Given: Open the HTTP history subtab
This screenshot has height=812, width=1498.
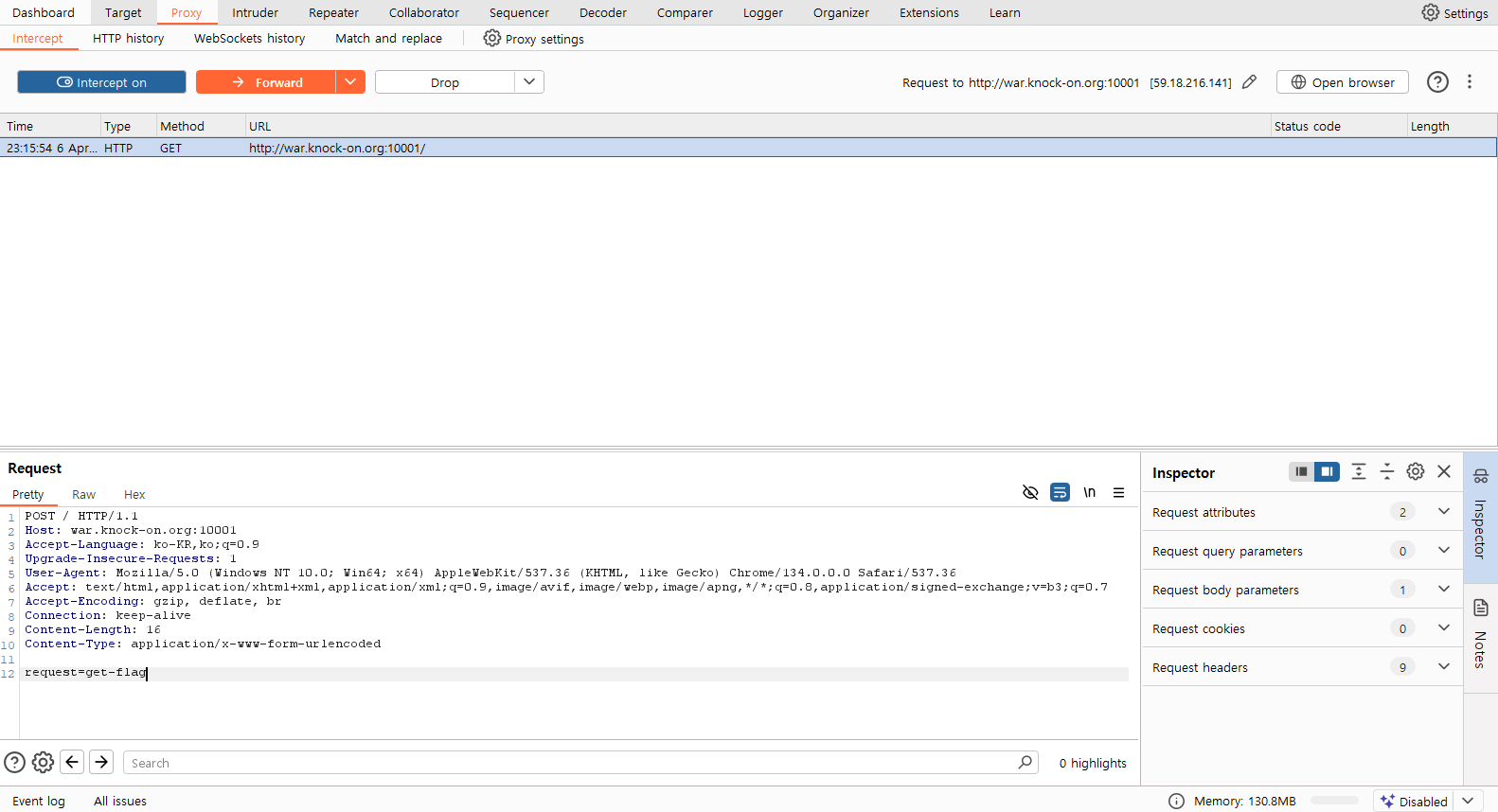Looking at the screenshot, I should [128, 38].
